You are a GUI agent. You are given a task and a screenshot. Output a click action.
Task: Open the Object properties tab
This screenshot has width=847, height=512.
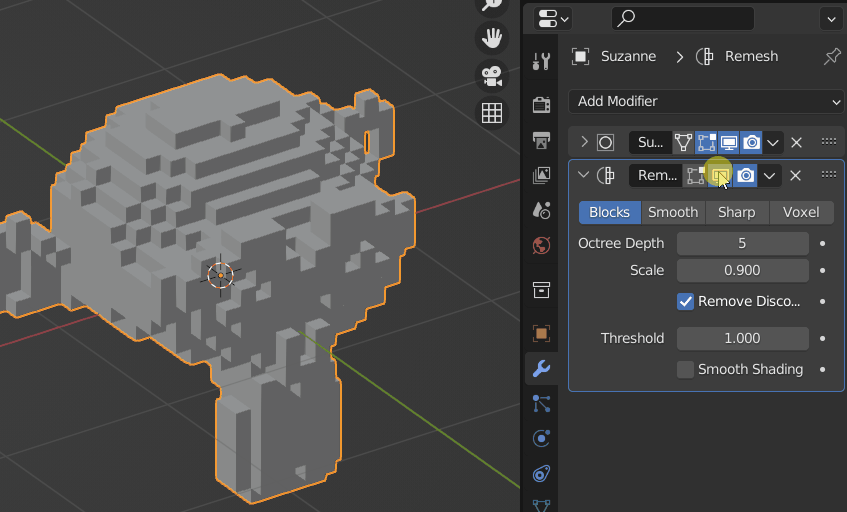click(541, 333)
